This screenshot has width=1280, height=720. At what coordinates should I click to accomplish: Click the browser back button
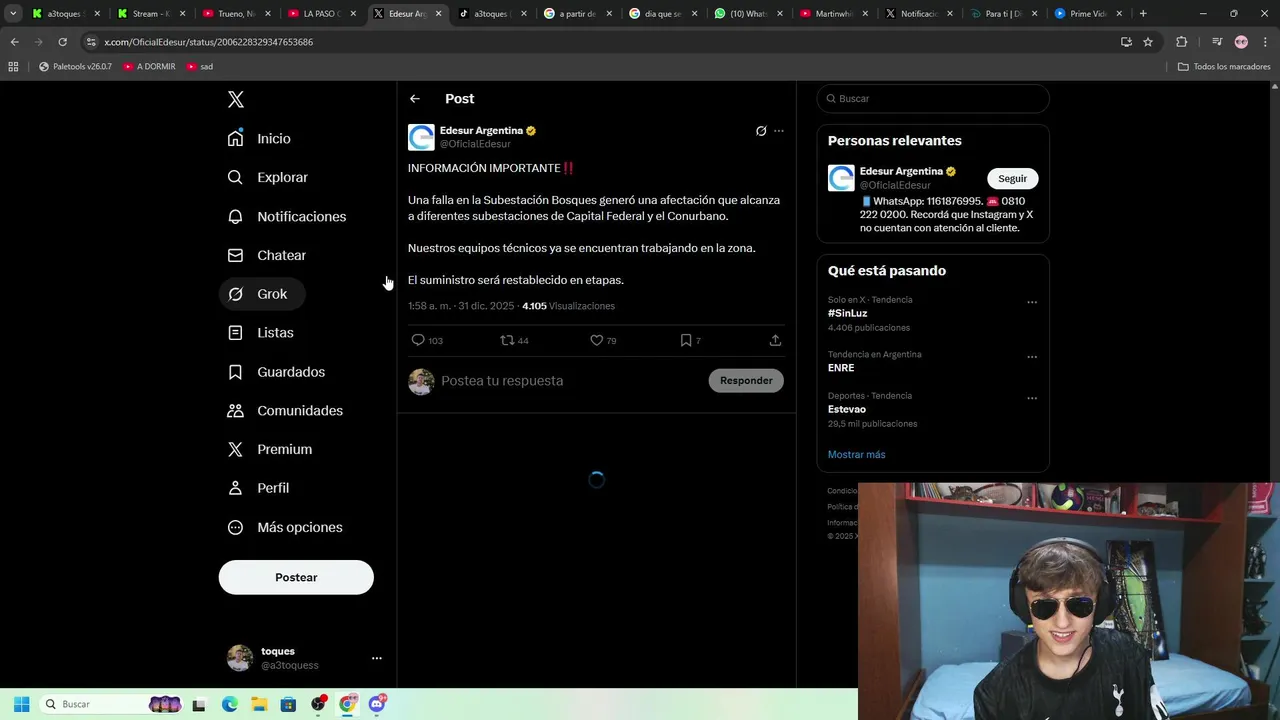pyautogui.click(x=14, y=42)
